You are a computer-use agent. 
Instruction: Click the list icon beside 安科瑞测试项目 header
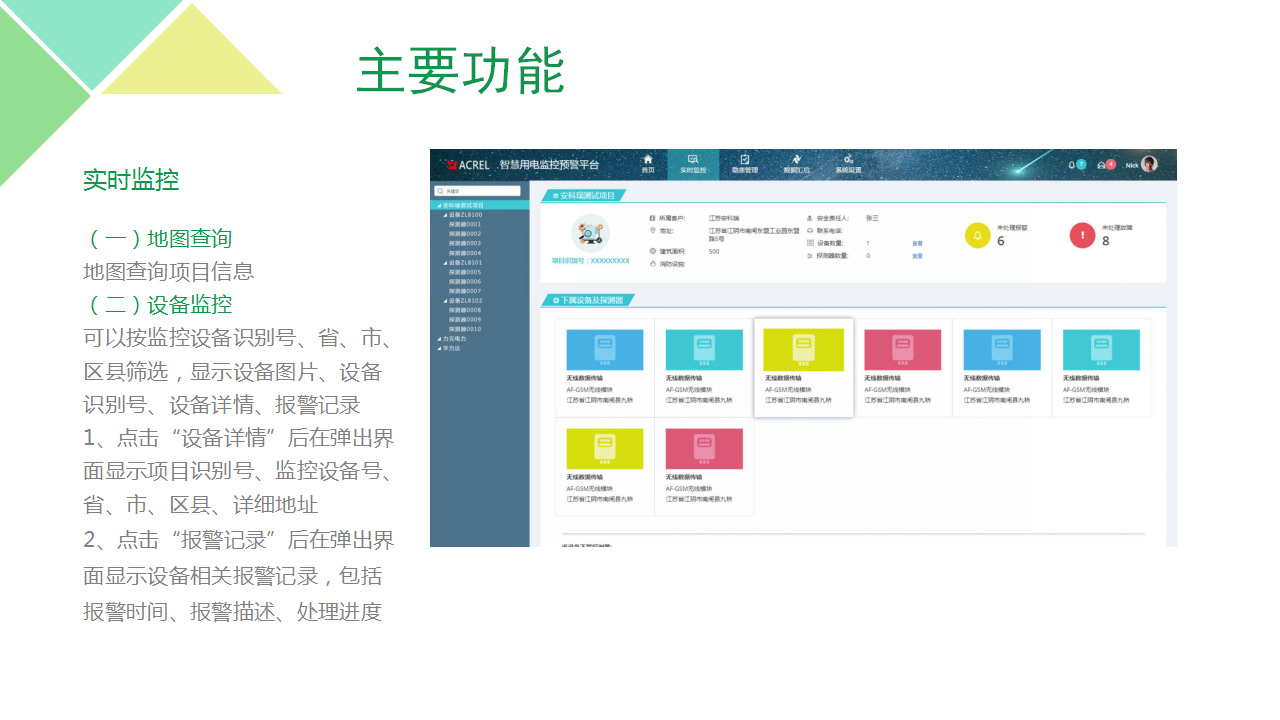[x=556, y=195]
